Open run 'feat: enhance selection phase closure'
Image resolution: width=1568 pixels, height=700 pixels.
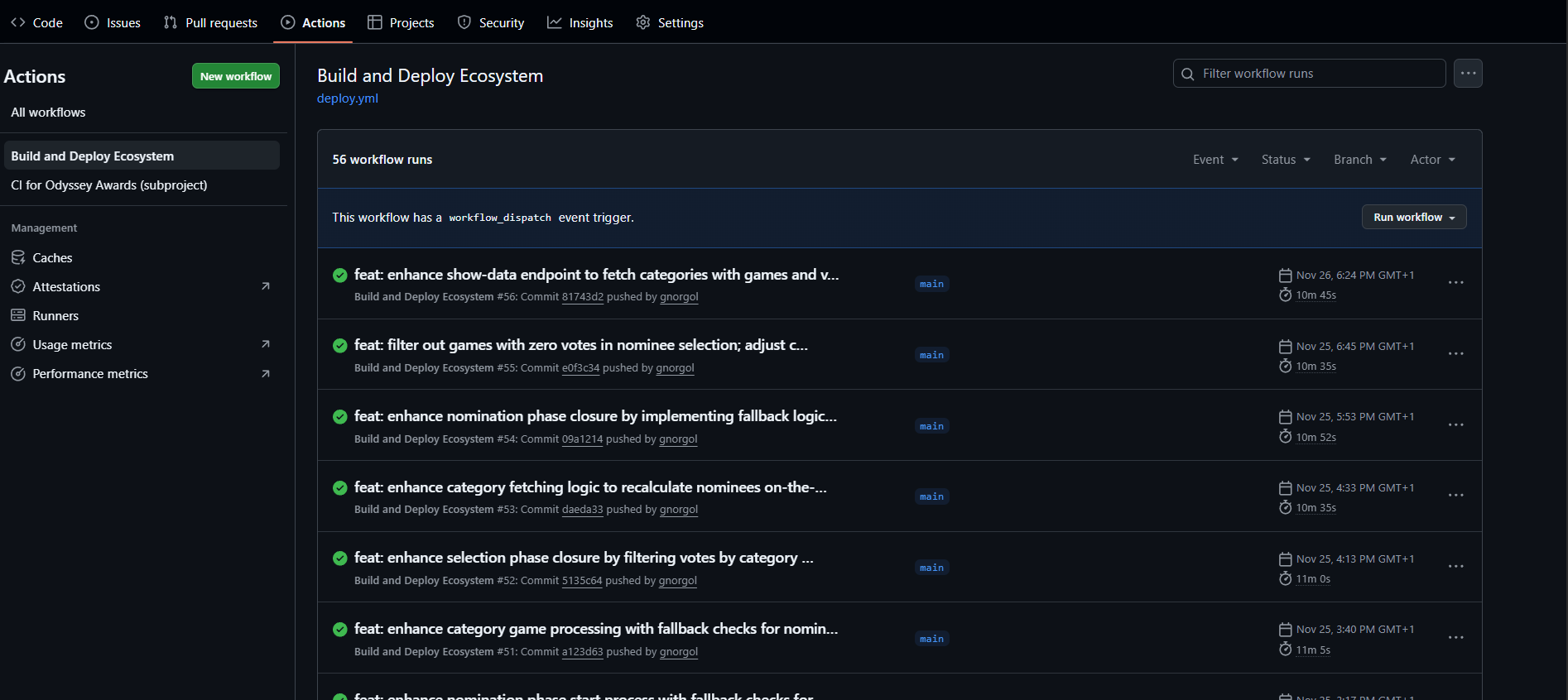[x=584, y=558]
